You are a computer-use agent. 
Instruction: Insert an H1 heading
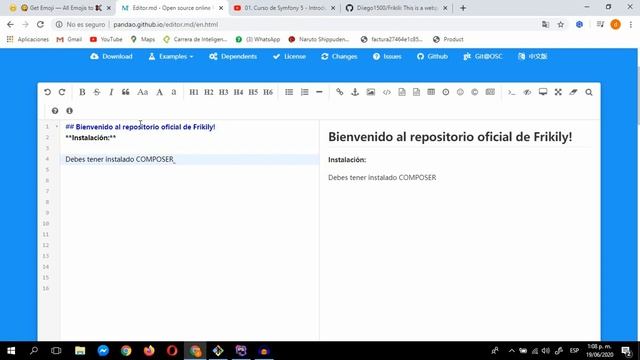click(194, 92)
